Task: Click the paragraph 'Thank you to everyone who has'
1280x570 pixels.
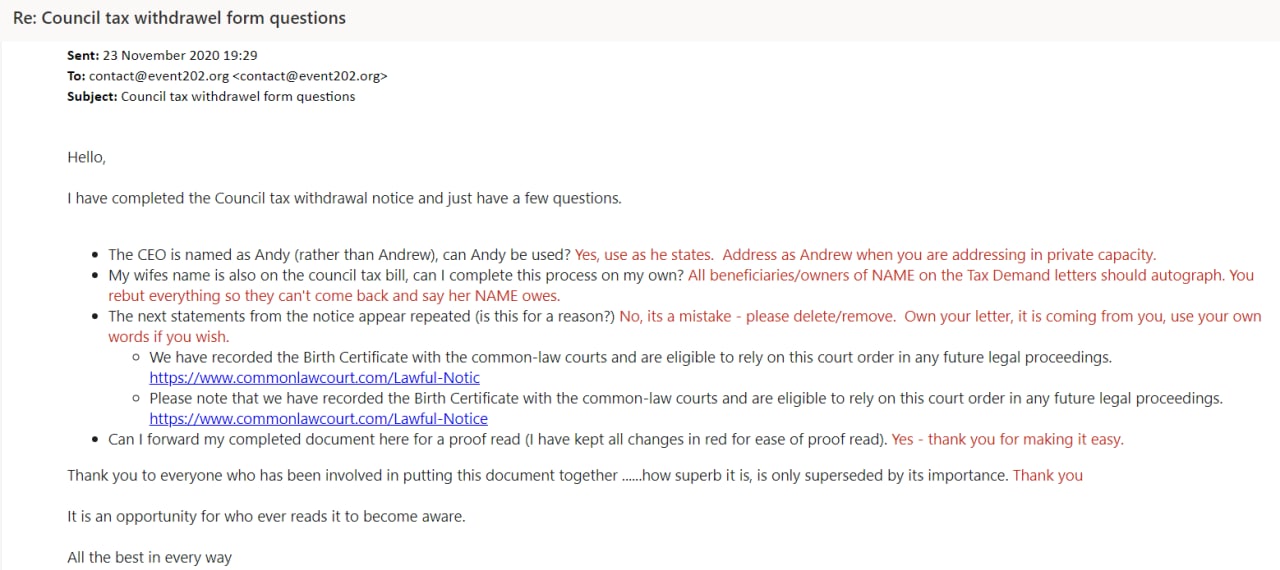Action: tap(537, 476)
